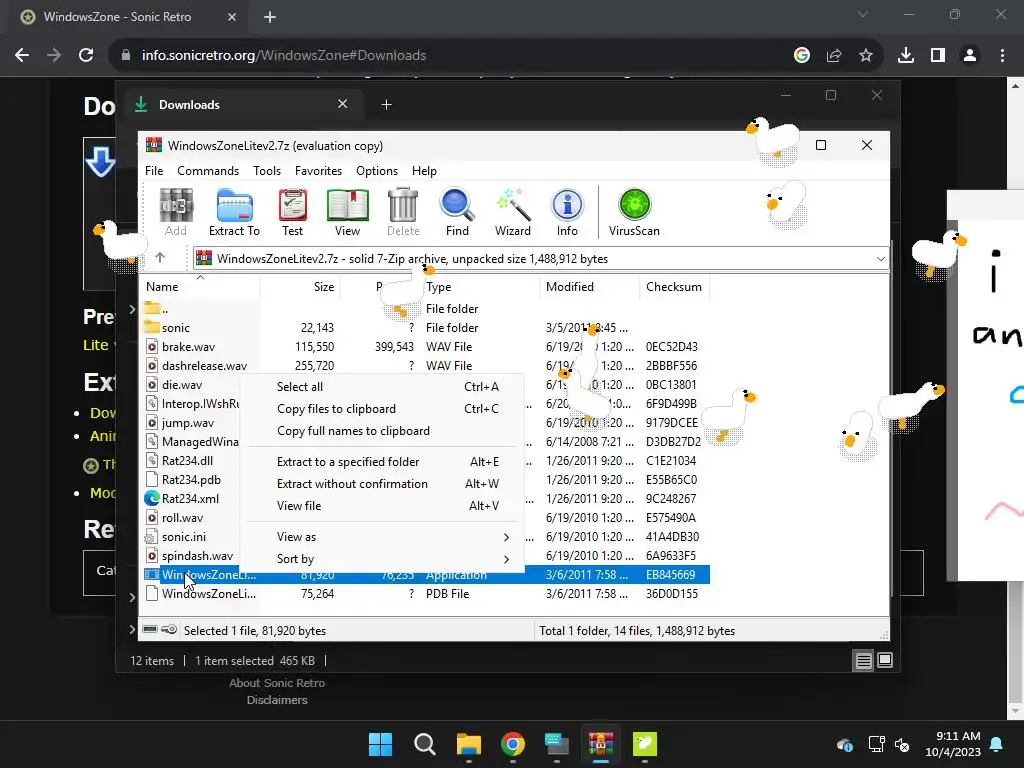This screenshot has height=768, width=1024.
Task: Expand the Sort by submenu
Action: [506, 559]
